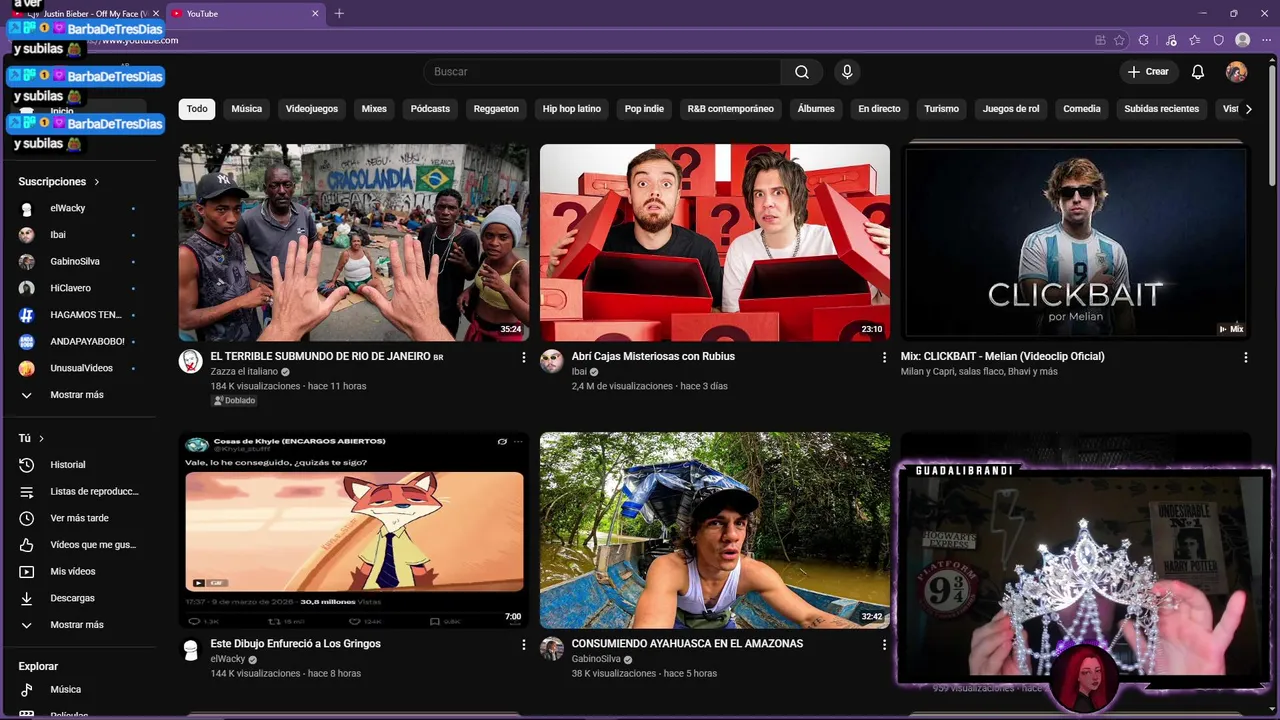
Task: Open Zazza el italiano channel avatar
Action: (x=190, y=361)
